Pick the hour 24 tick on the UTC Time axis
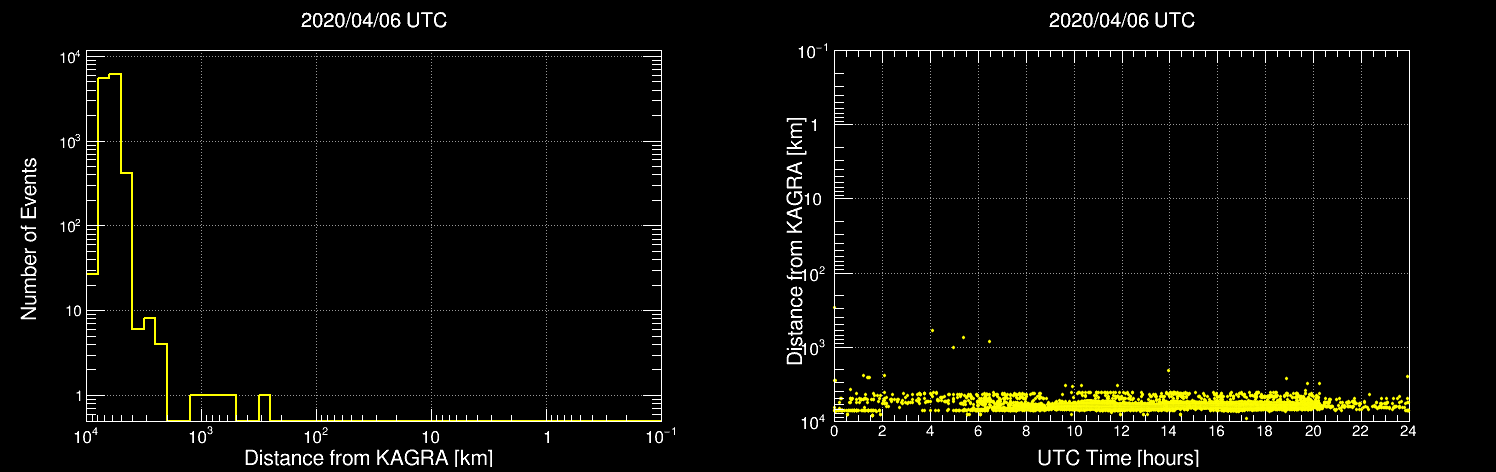 tap(1408, 431)
